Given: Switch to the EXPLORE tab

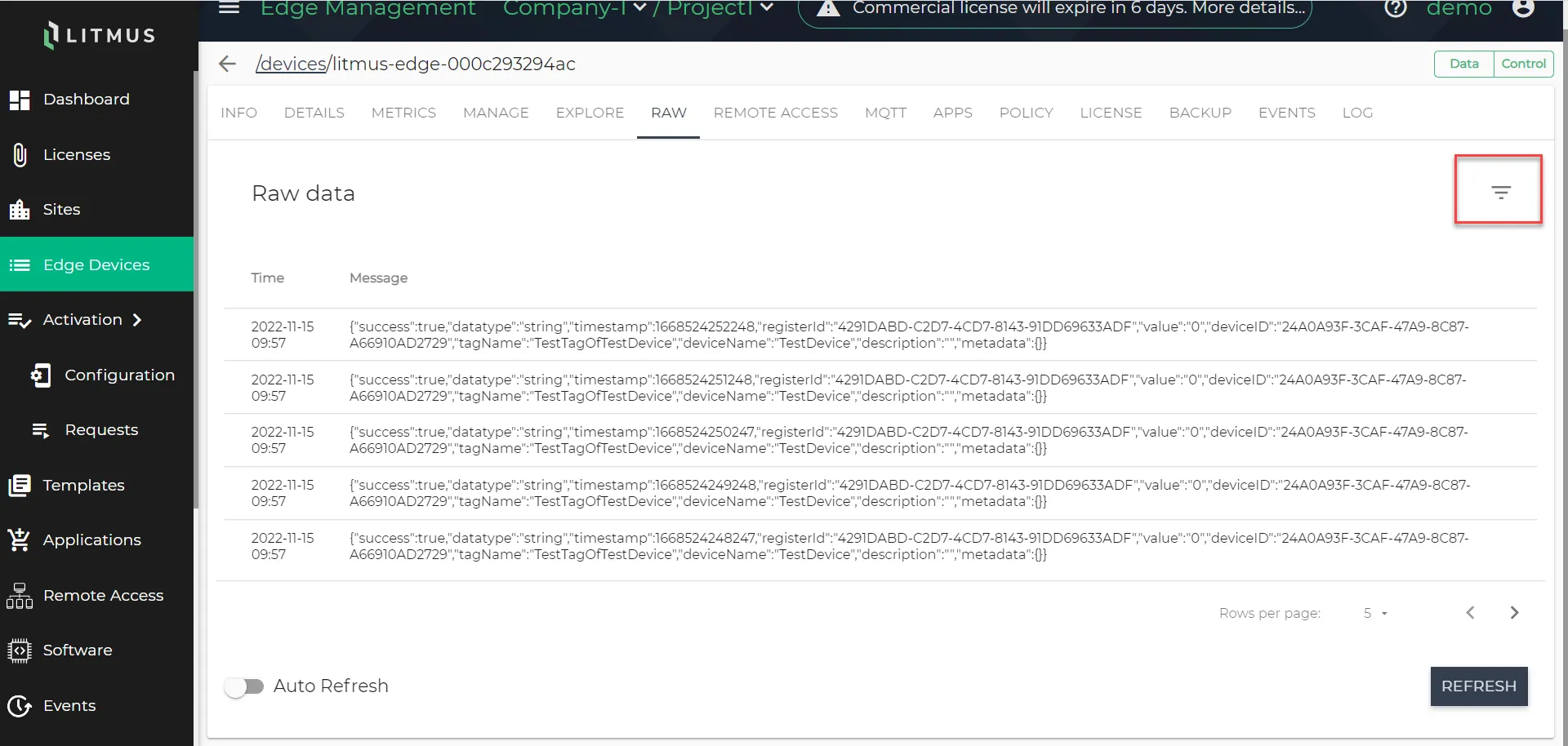Looking at the screenshot, I should (x=590, y=113).
